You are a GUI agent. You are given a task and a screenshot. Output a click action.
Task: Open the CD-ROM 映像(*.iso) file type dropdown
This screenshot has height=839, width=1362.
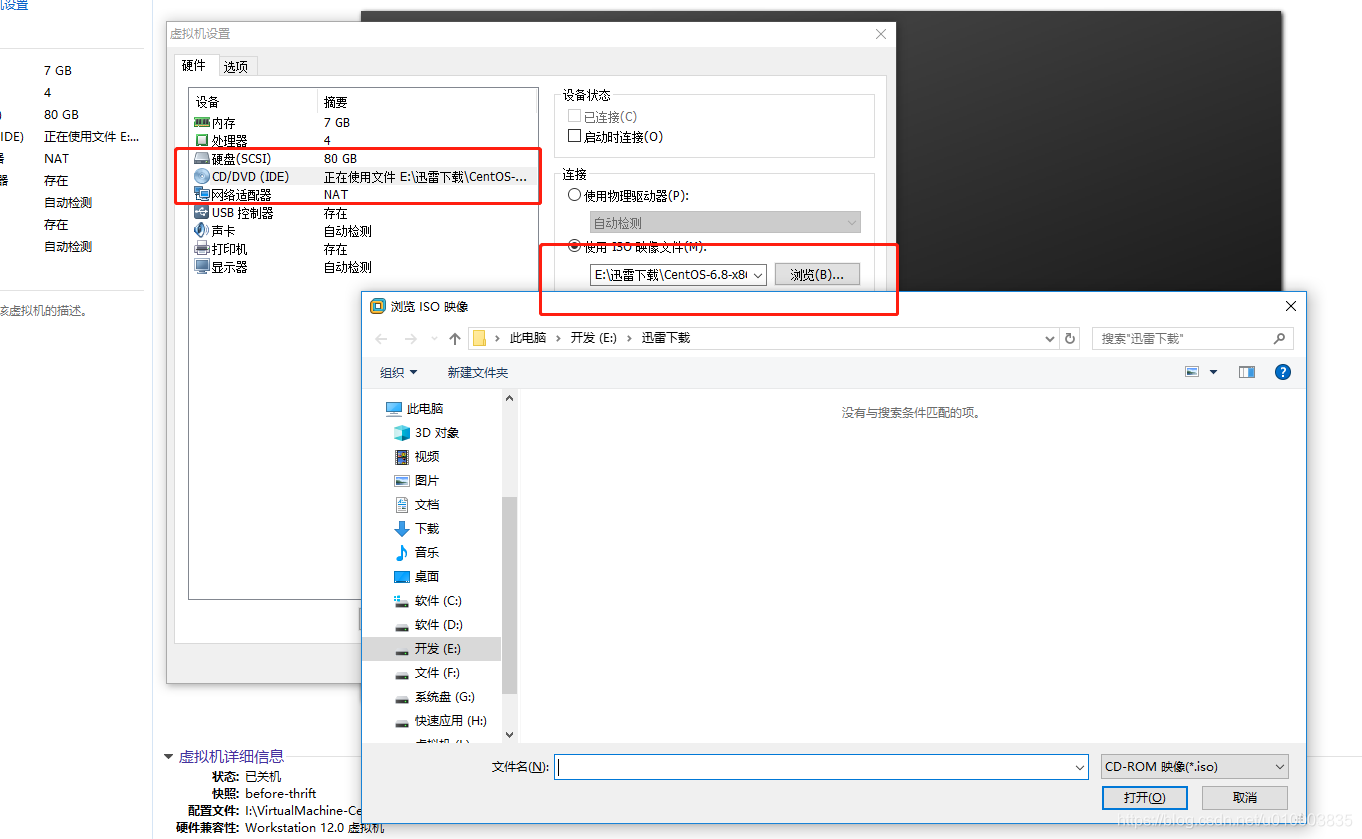click(x=1194, y=767)
